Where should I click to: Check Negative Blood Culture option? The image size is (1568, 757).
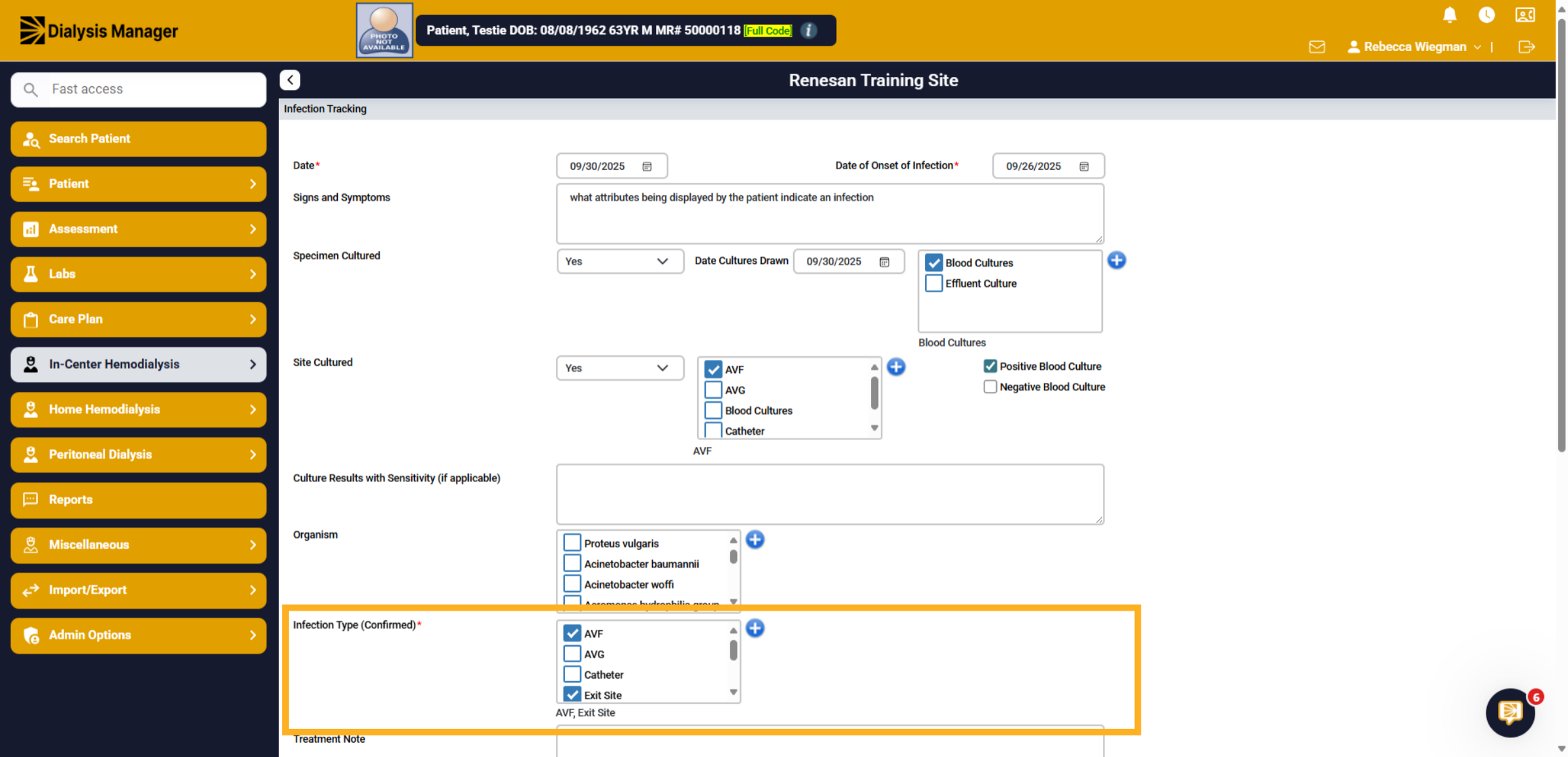pos(990,387)
